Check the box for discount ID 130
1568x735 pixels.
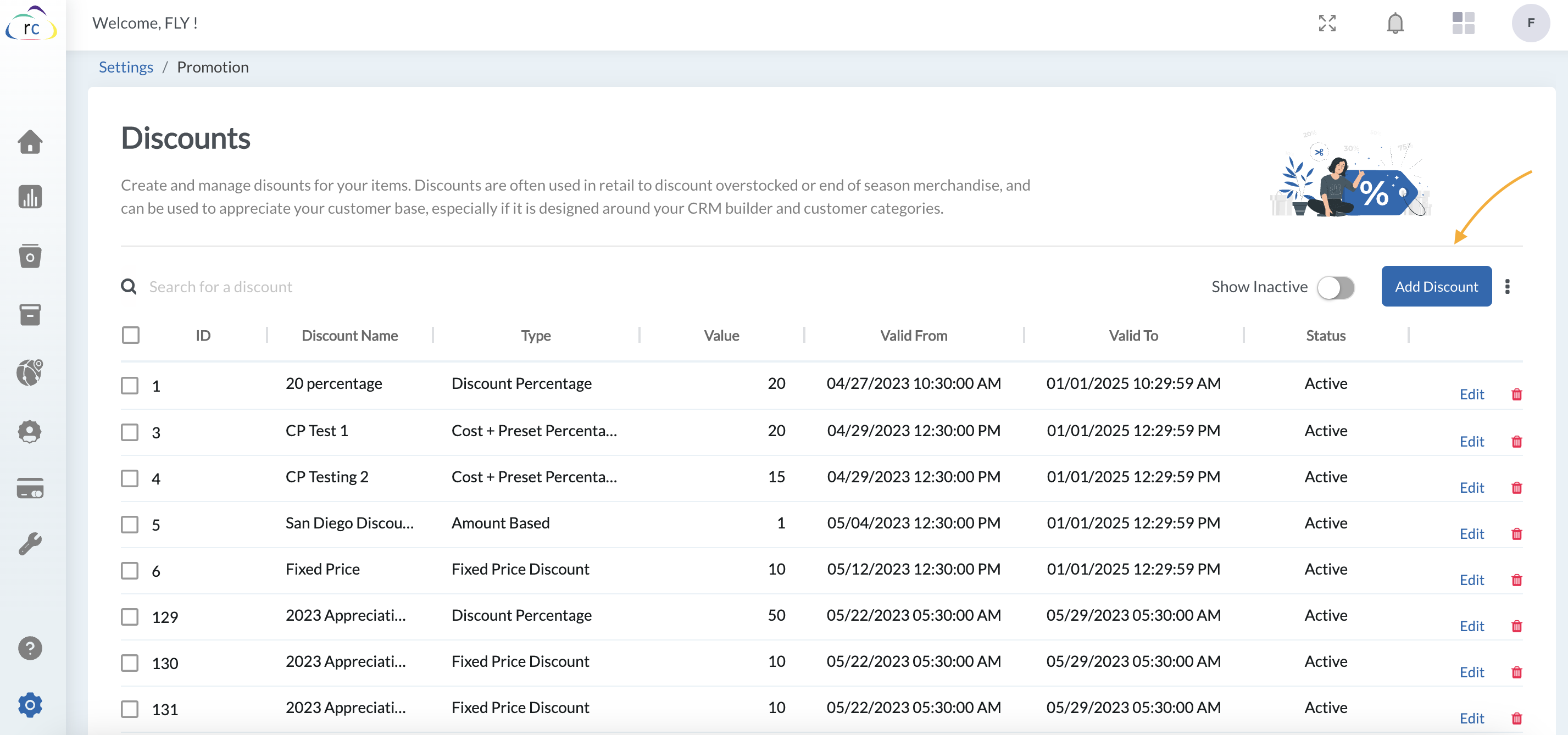(x=130, y=662)
